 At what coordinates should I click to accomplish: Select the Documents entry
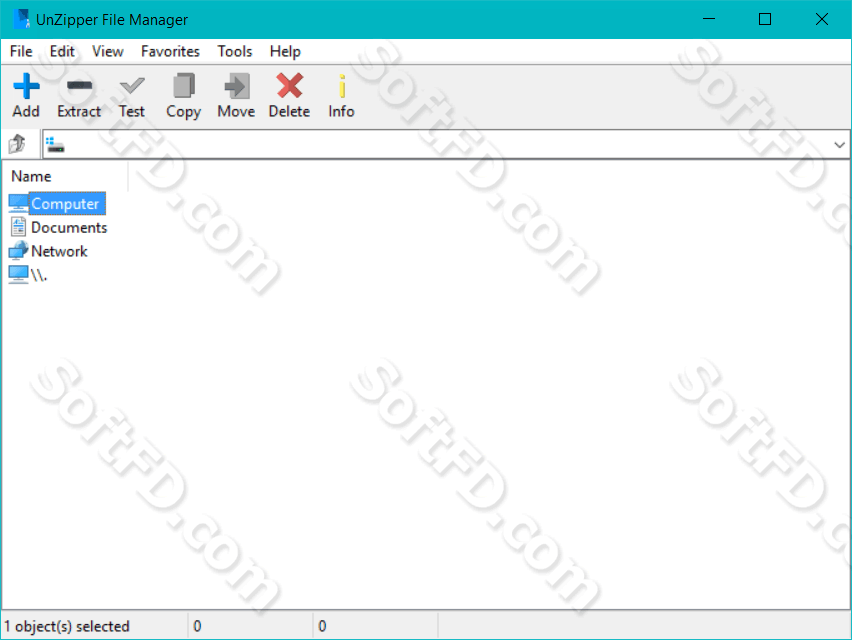[x=69, y=227]
